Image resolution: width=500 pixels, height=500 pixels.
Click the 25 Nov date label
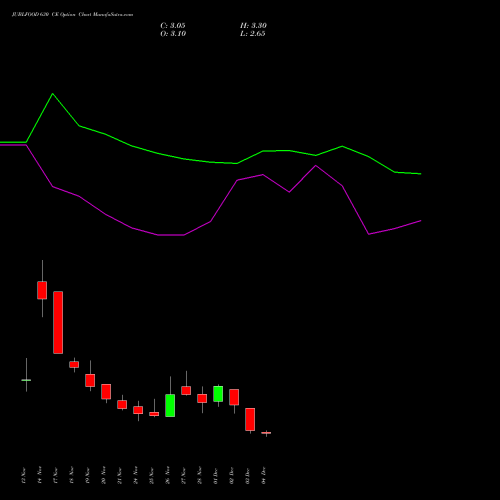click(151, 476)
